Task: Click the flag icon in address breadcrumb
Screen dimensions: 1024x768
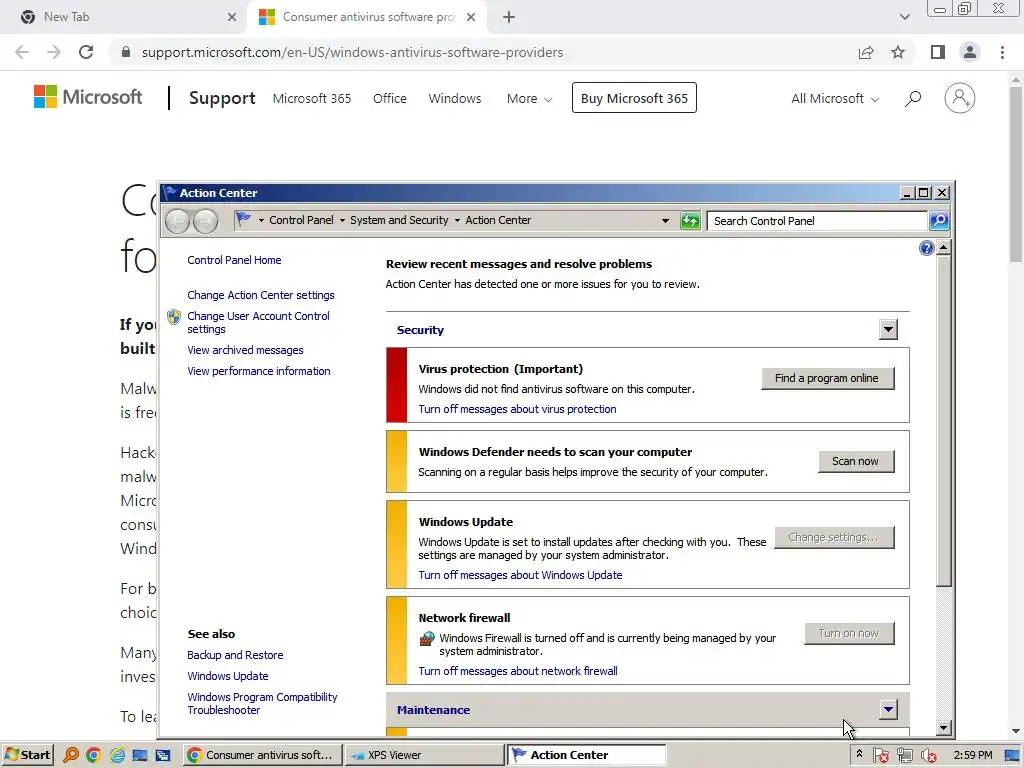Action: (x=244, y=220)
